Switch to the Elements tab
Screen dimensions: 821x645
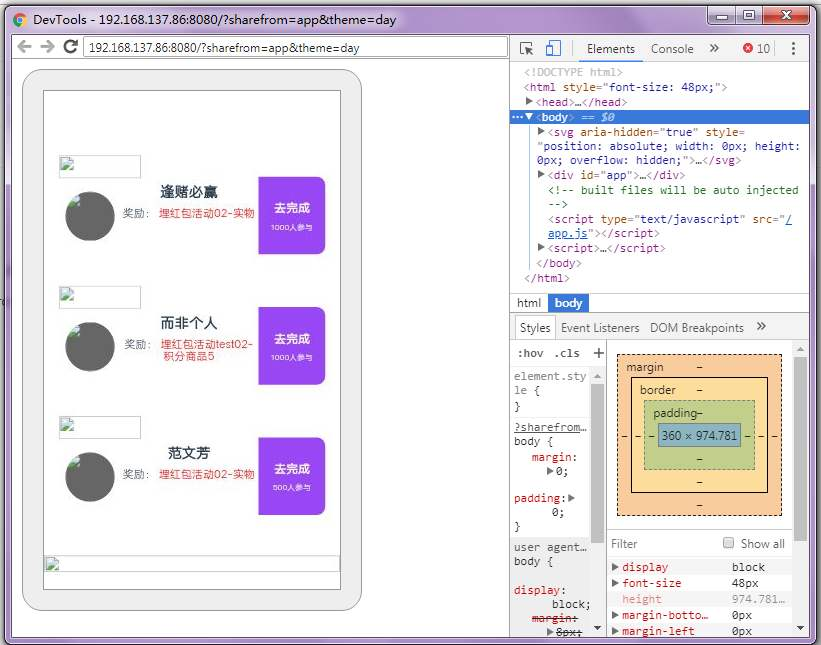(611, 49)
